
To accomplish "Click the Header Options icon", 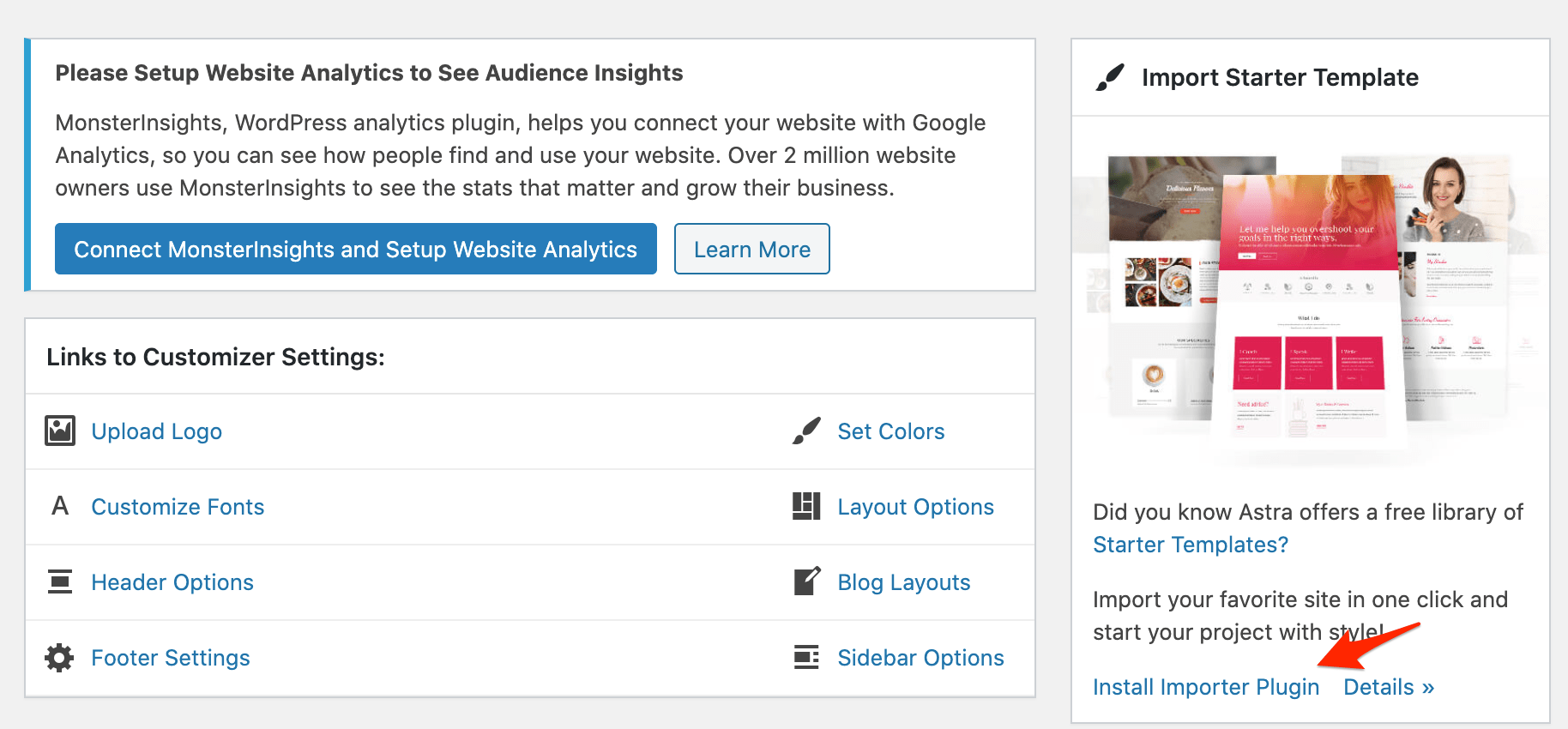I will [60, 581].
